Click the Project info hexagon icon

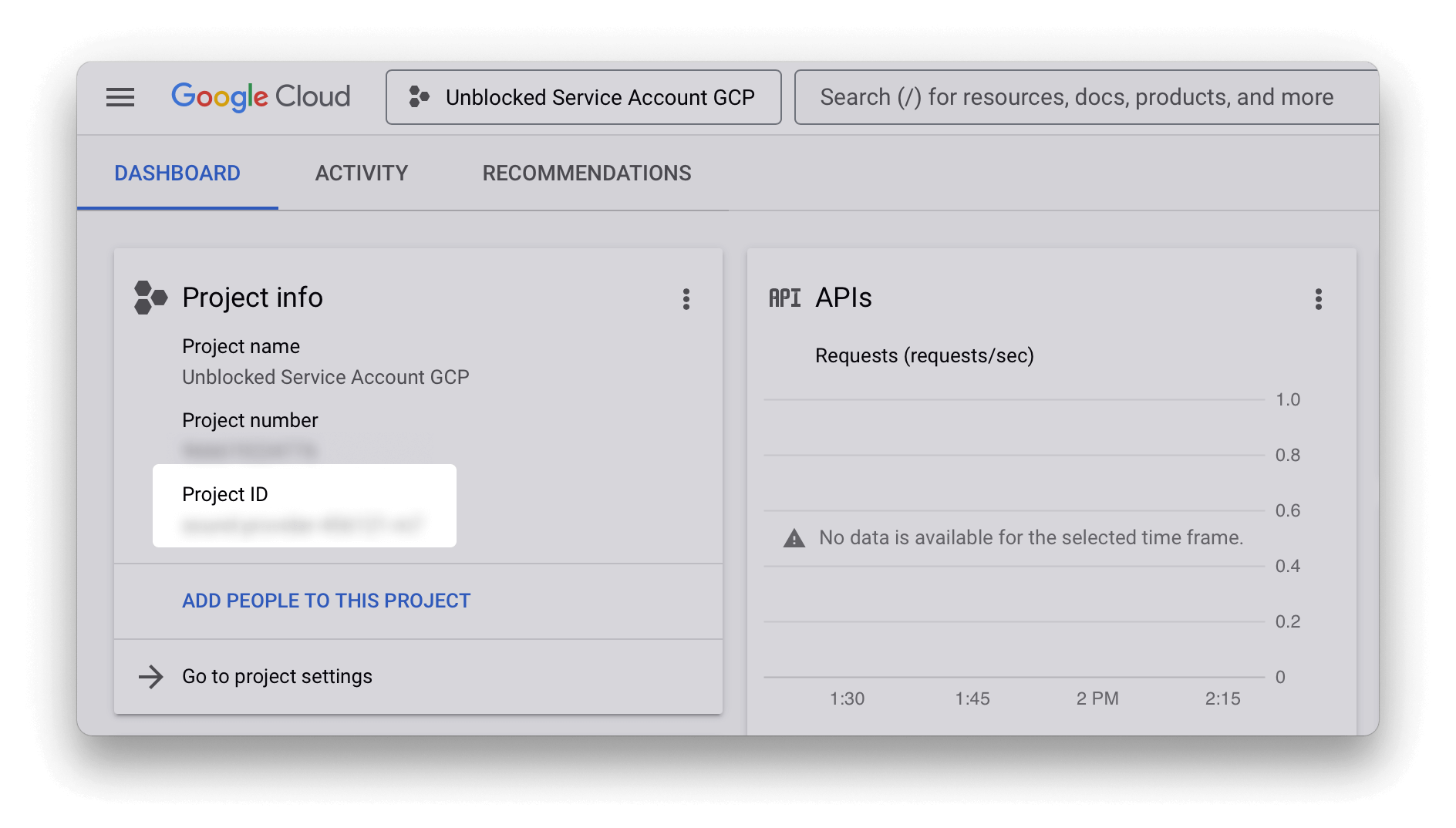point(150,298)
